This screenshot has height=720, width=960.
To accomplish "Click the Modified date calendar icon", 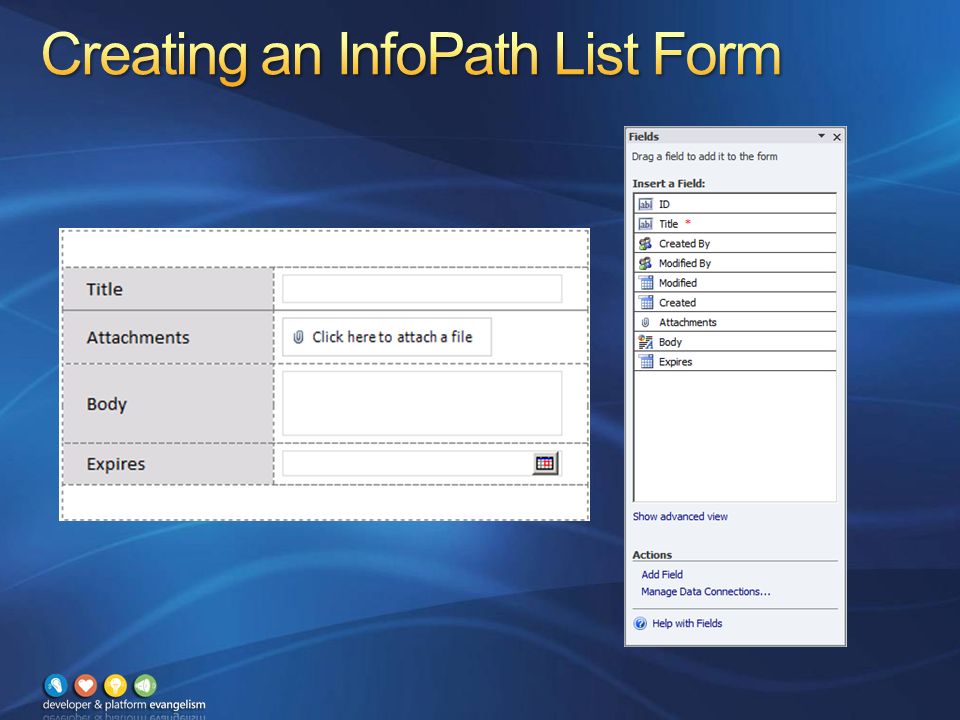I will (645, 283).
